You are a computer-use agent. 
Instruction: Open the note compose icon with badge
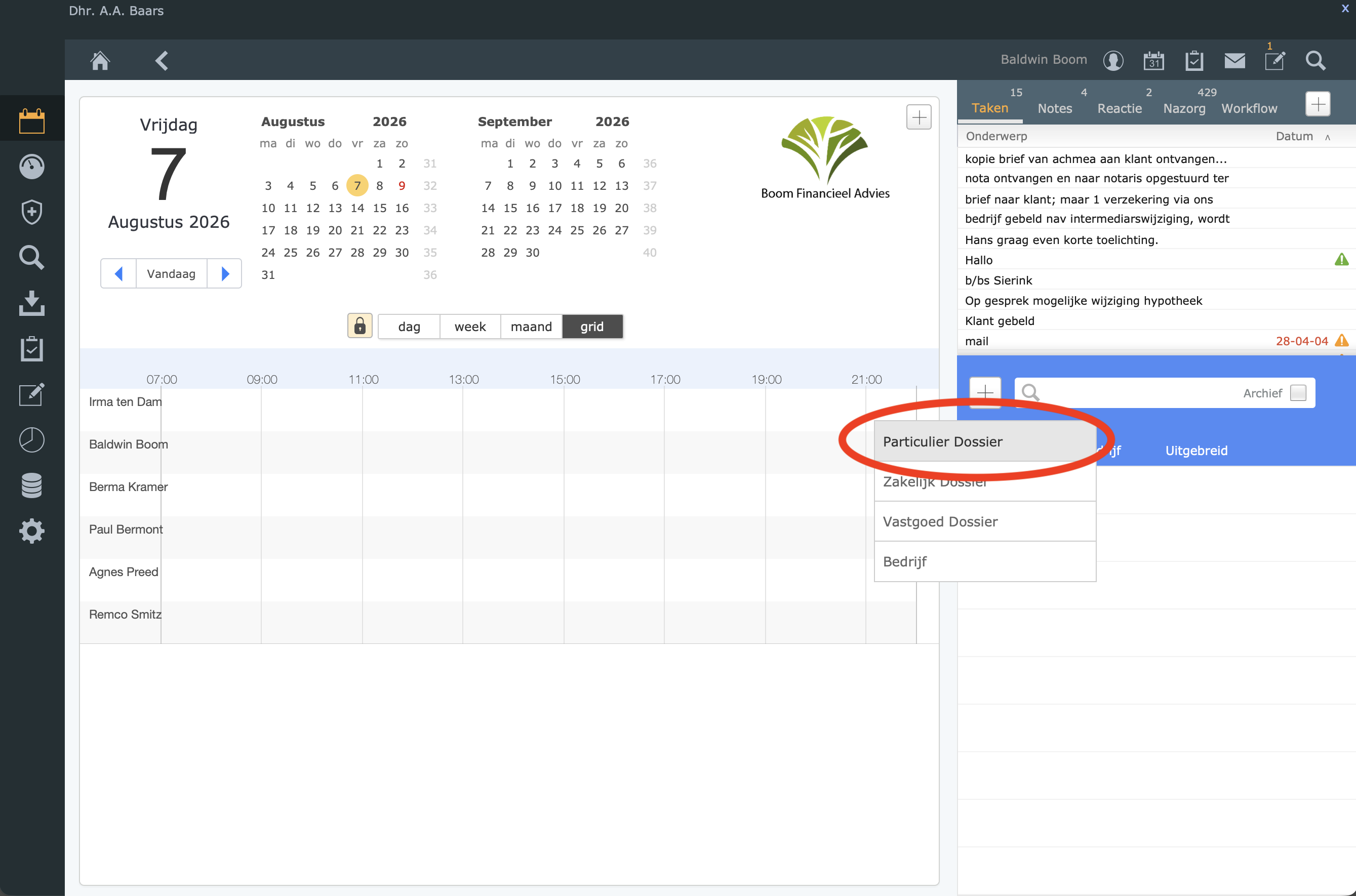coord(1275,60)
